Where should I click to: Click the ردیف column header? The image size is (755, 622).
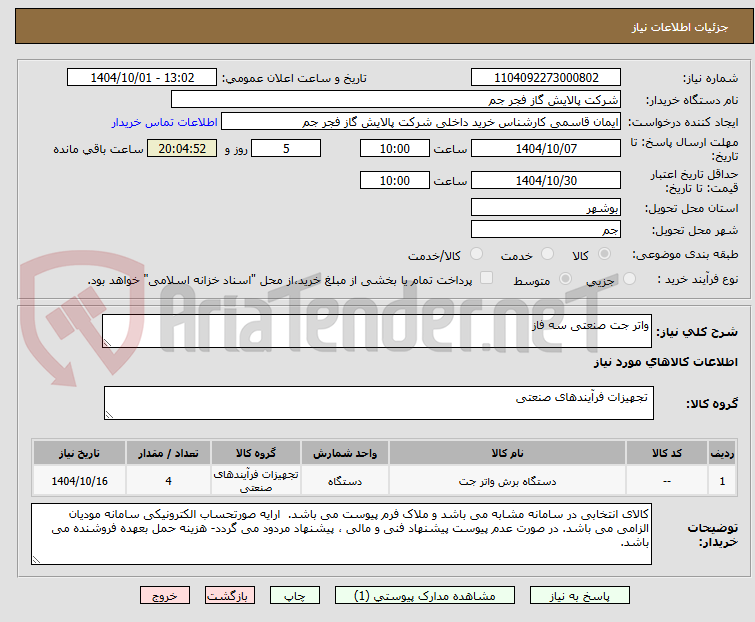click(722, 453)
